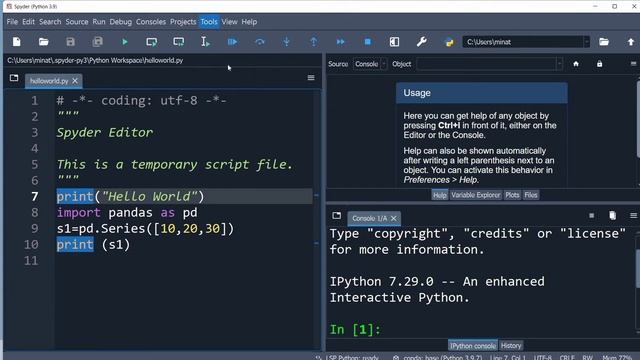Viewport: 640px width, 360px height.
Task: Run the current cell
Action: point(151,42)
